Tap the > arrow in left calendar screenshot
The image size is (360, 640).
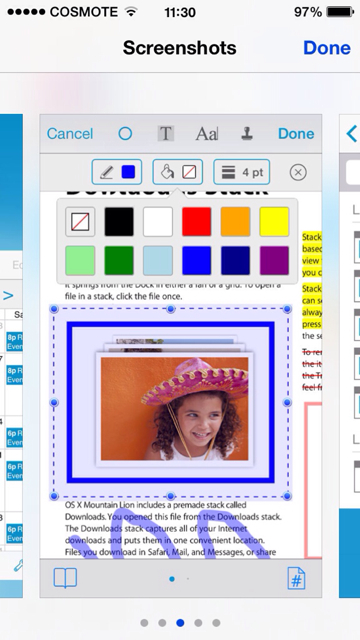coord(8,296)
